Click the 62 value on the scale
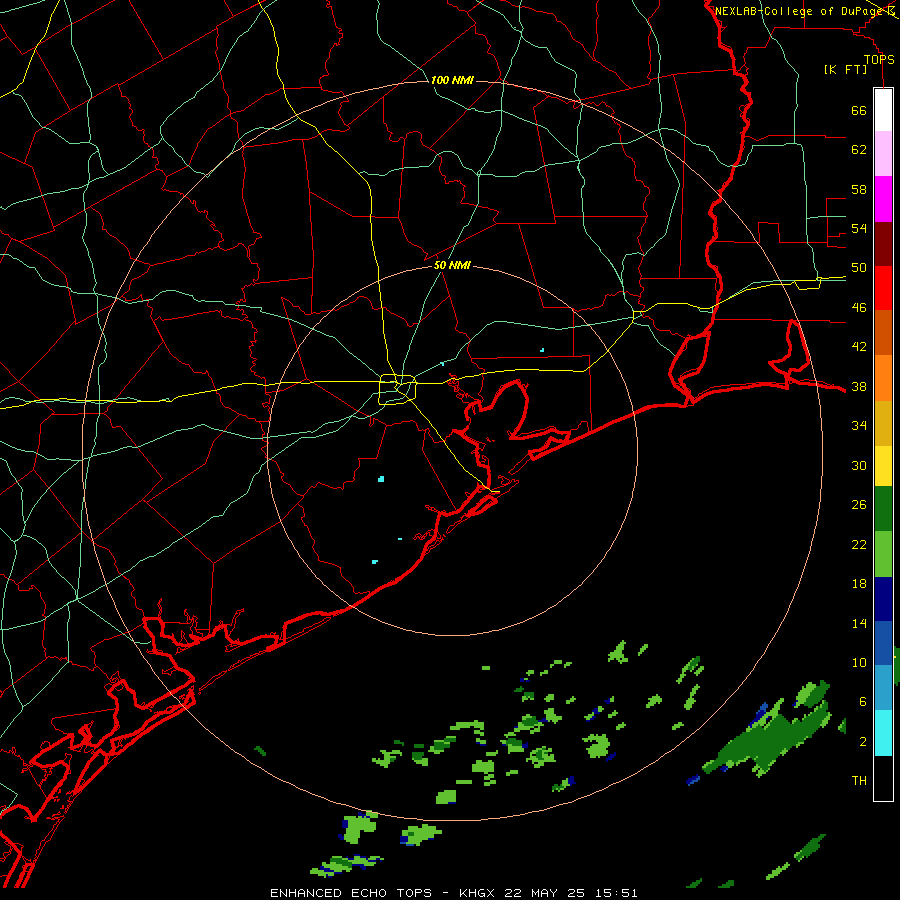The height and width of the screenshot is (900, 900). (x=859, y=150)
